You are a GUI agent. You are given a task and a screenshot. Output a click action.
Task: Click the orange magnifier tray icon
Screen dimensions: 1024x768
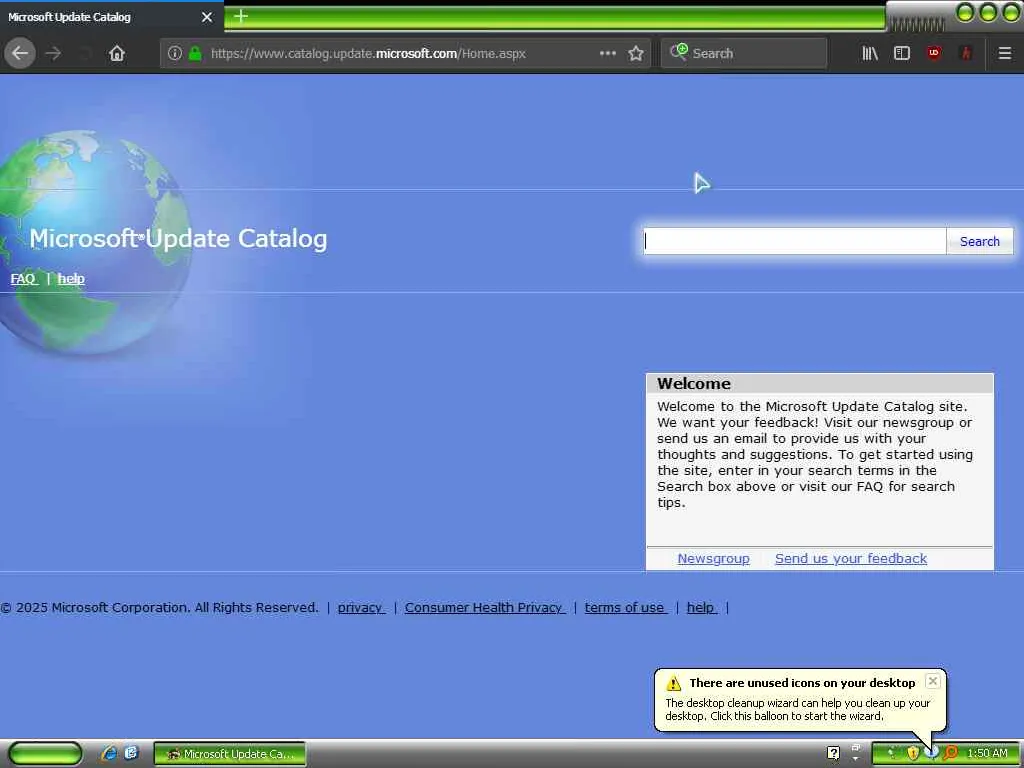(950, 753)
